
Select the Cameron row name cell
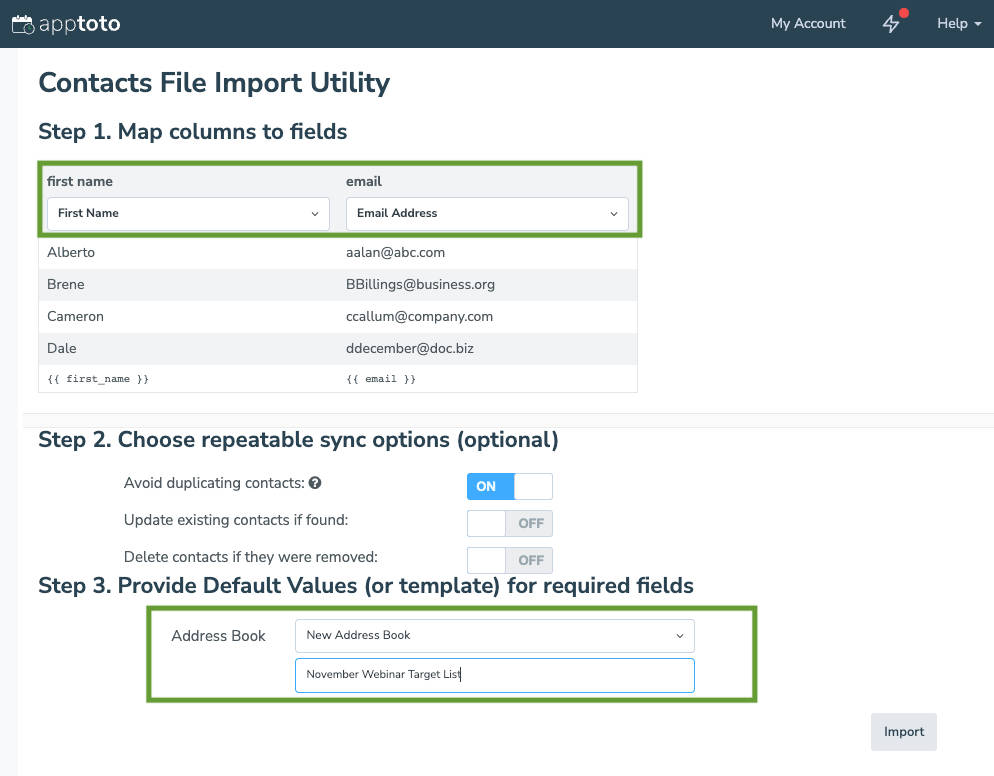point(75,316)
